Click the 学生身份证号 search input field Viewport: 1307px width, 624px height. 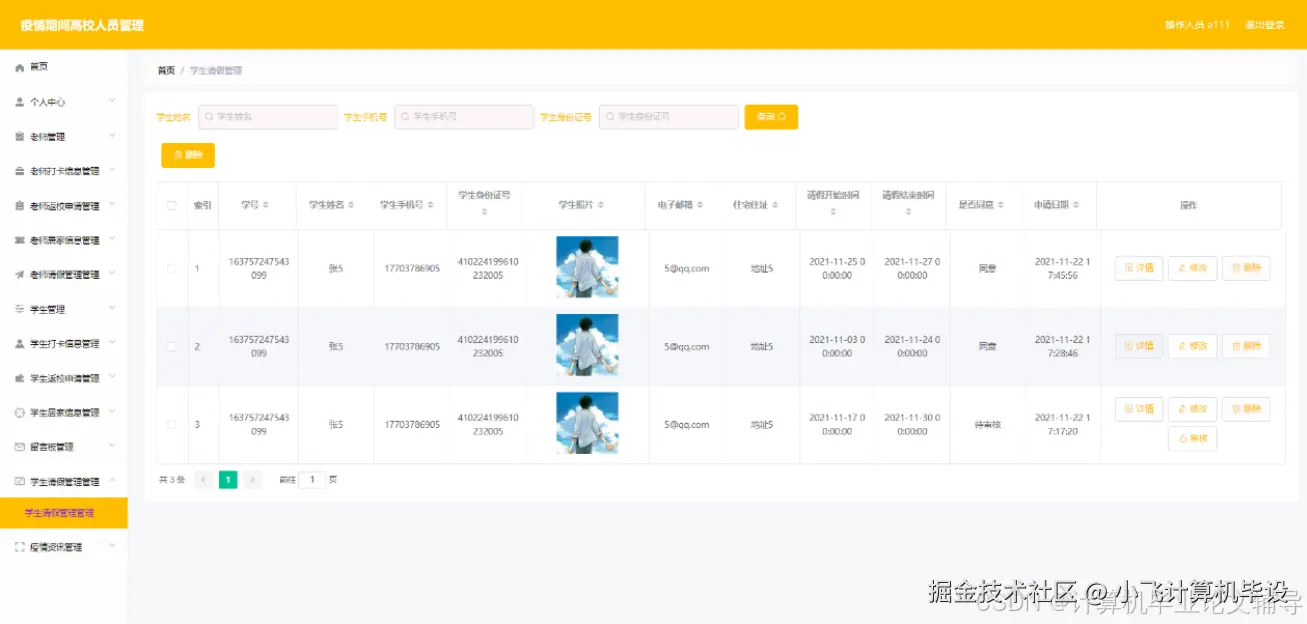[x=669, y=117]
